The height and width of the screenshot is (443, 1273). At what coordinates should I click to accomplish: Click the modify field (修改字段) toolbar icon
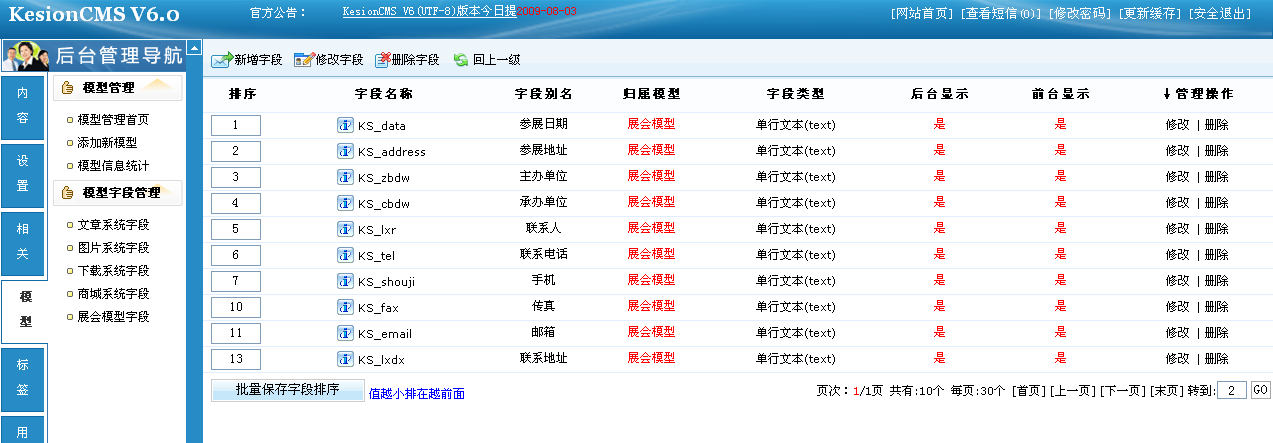click(x=303, y=60)
